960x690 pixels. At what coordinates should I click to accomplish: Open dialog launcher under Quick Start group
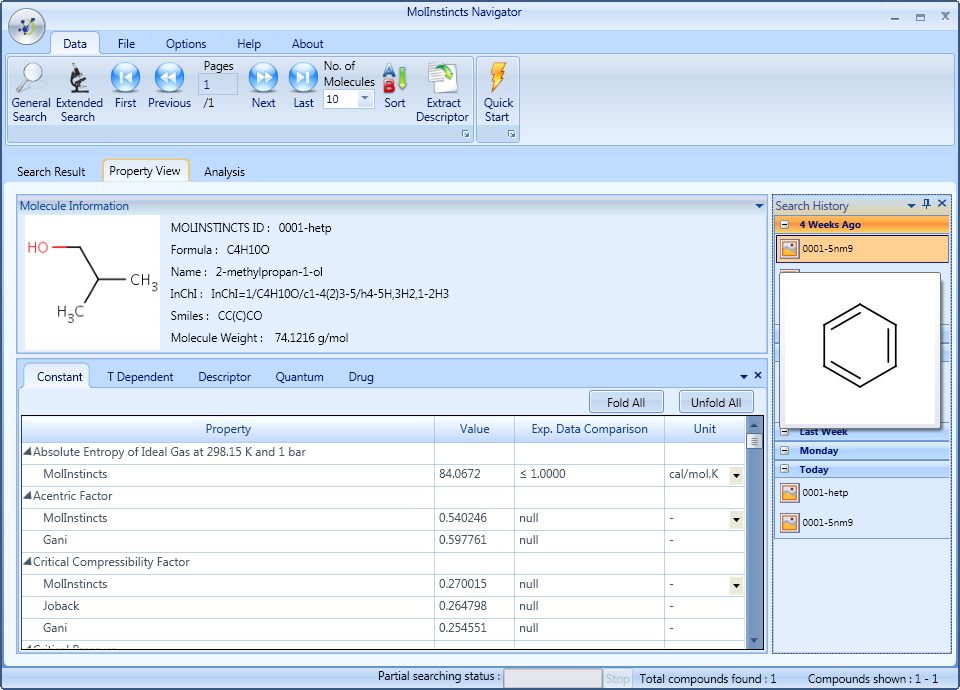(x=511, y=134)
